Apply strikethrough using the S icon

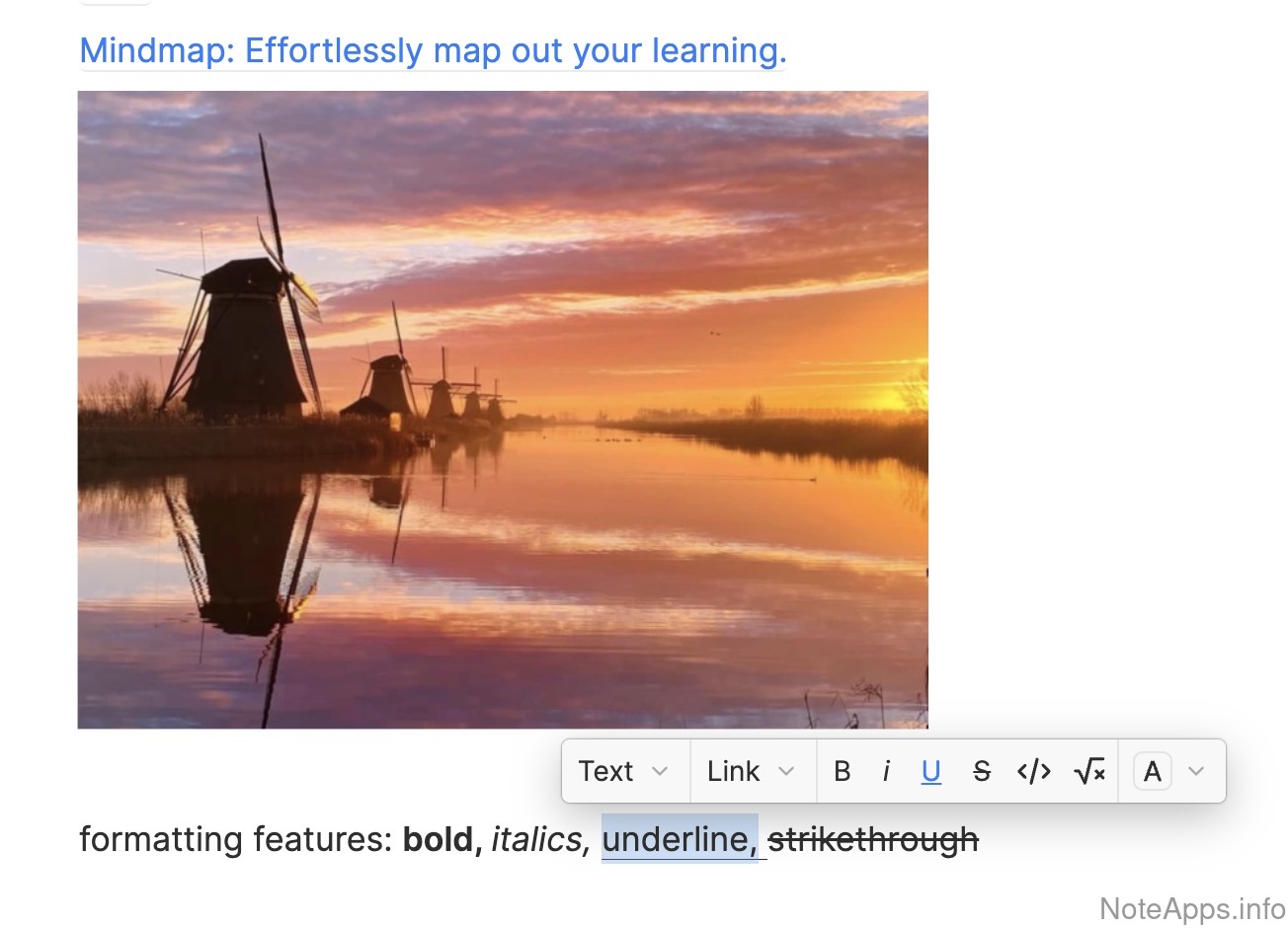981,771
